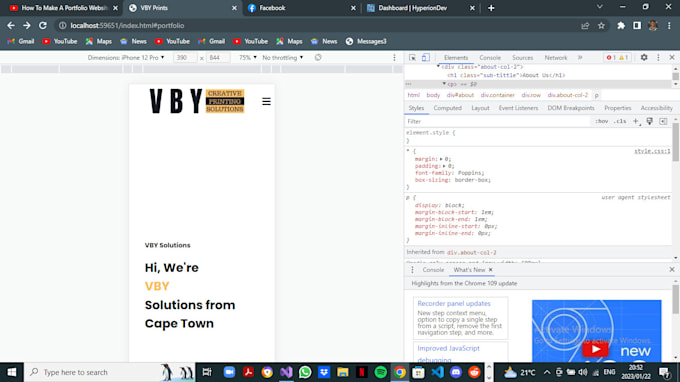This screenshot has width=680, height=382.
Task: Open device Dimensions iPhone 12 Pro dropdown
Action: [126, 58]
